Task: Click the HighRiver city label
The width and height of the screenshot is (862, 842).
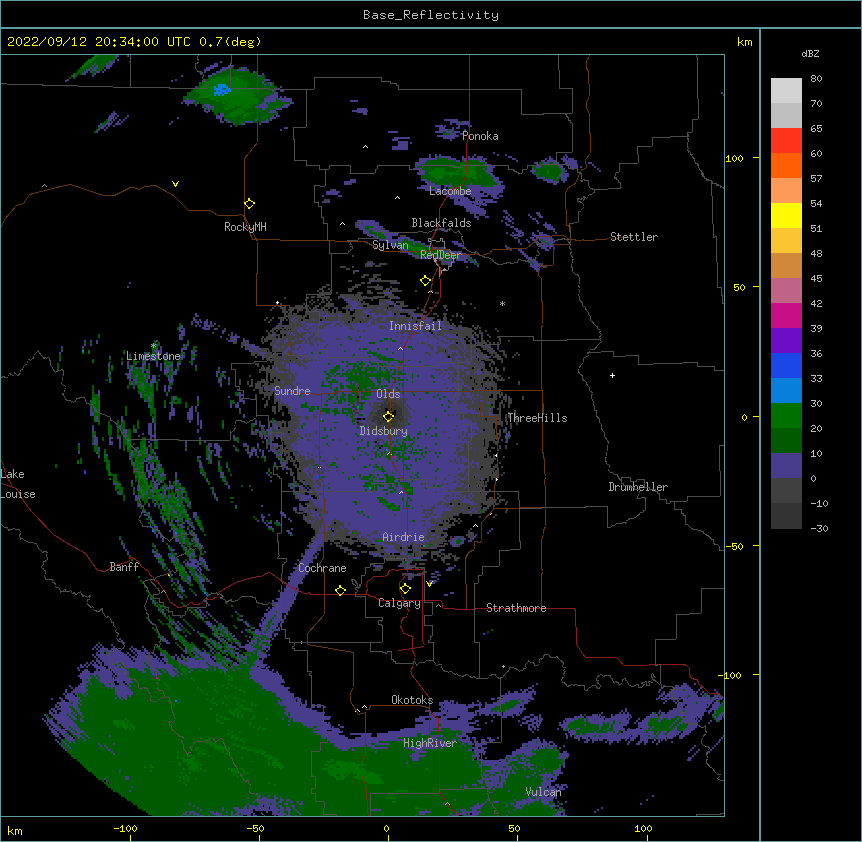Action: coord(430,743)
